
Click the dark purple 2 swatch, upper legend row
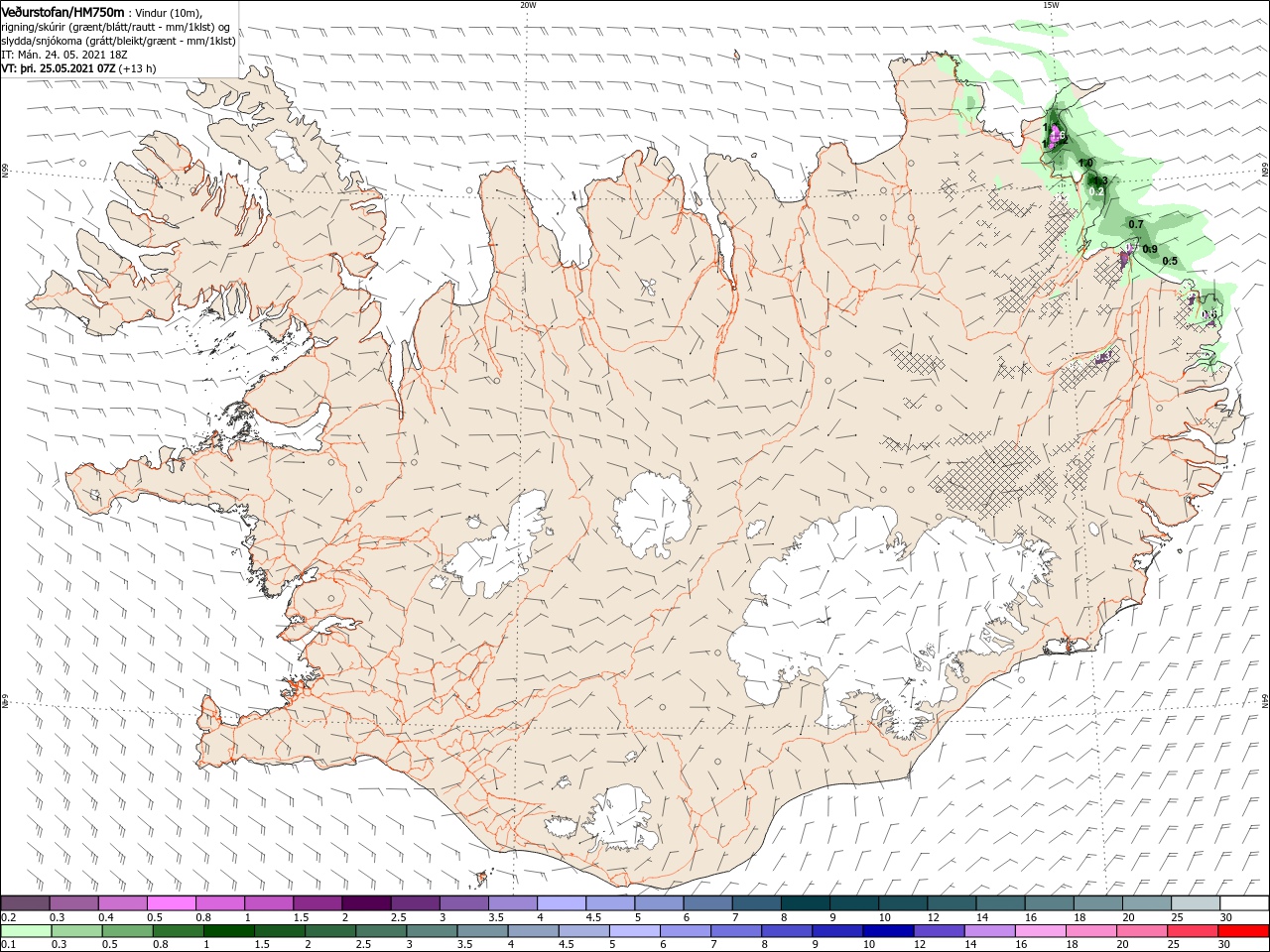click(x=366, y=903)
